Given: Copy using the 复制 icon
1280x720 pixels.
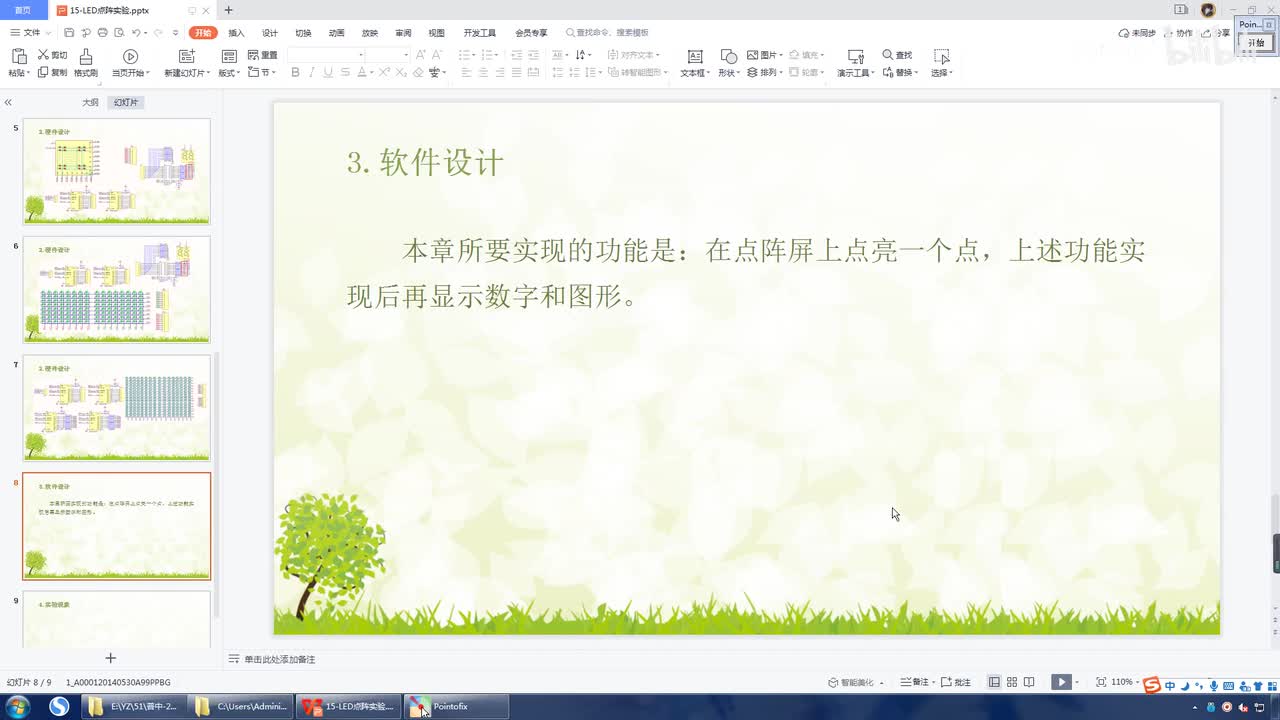Looking at the screenshot, I should click(x=43, y=72).
